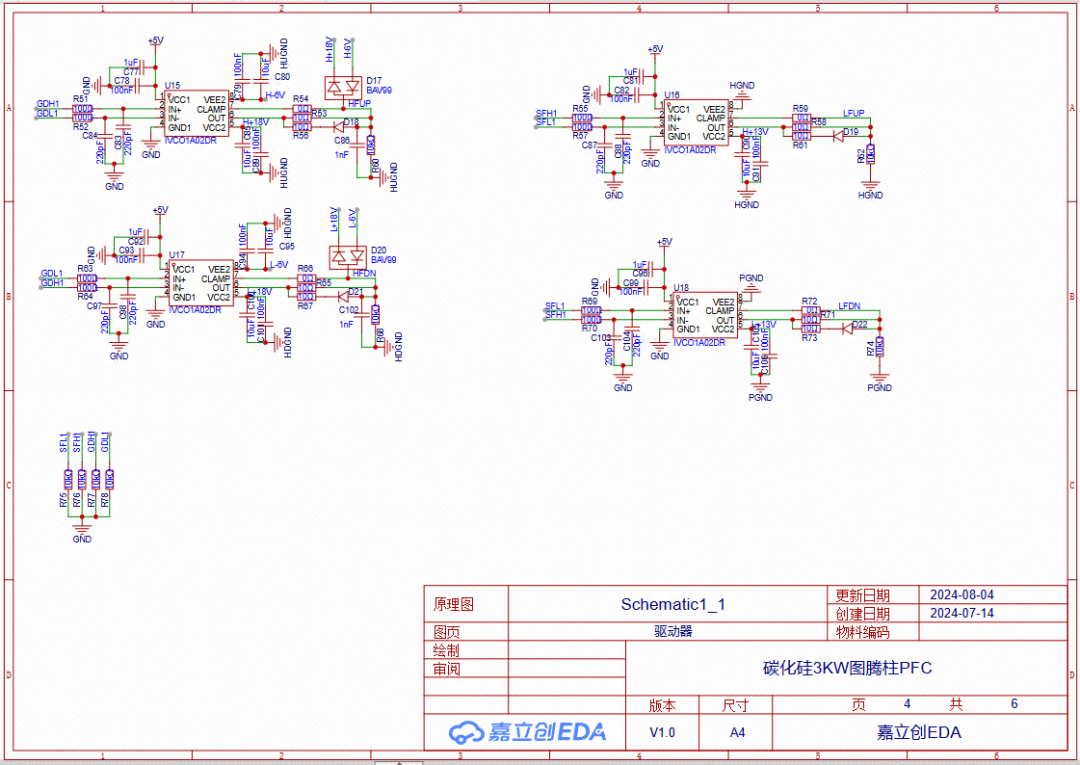Click the 嘉立创EDA logo in title block
The height and width of the screenshot is (765, 1080).
[x=526, y=732]
